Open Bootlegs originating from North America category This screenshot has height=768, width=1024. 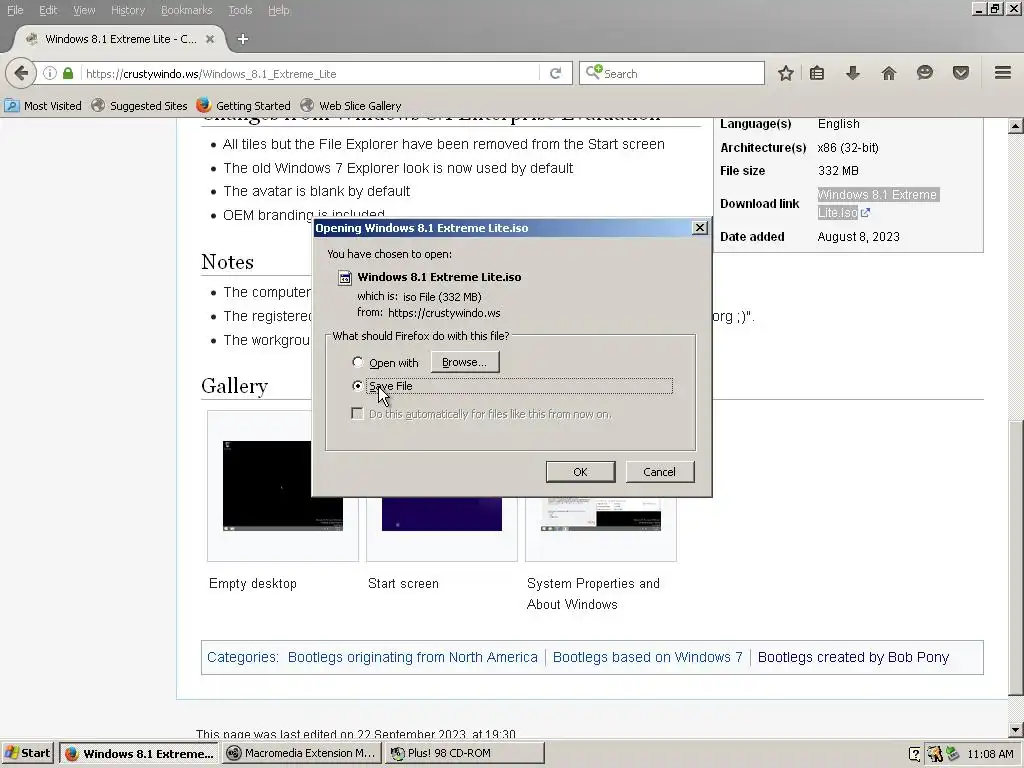point(413,657)
